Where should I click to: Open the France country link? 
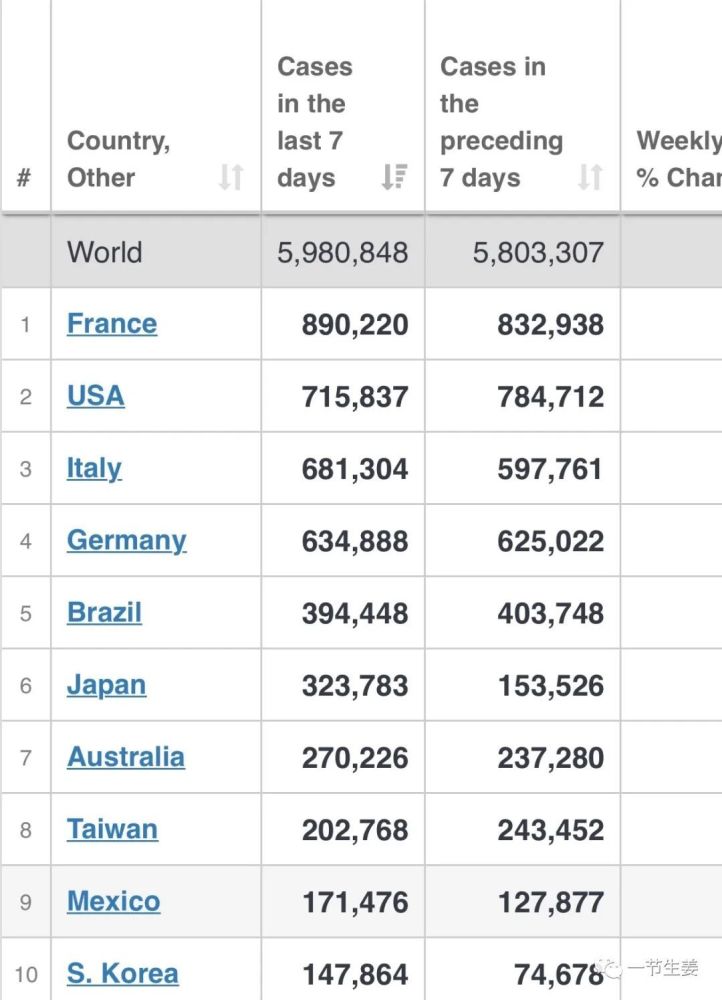click(x=112, y=323)
